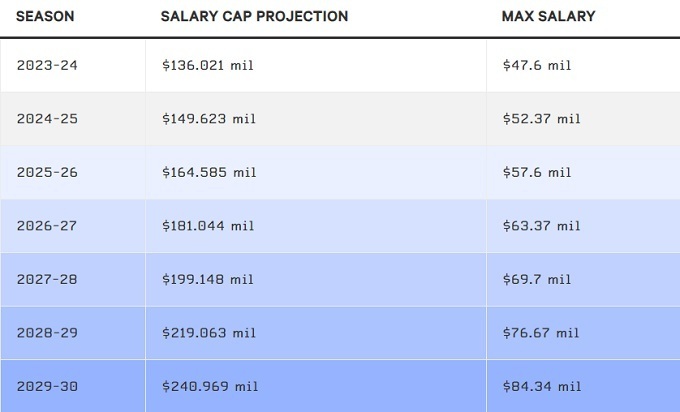Click the $240.969 mil salary cap cell

pyautogui.click(x=208, y=386)
